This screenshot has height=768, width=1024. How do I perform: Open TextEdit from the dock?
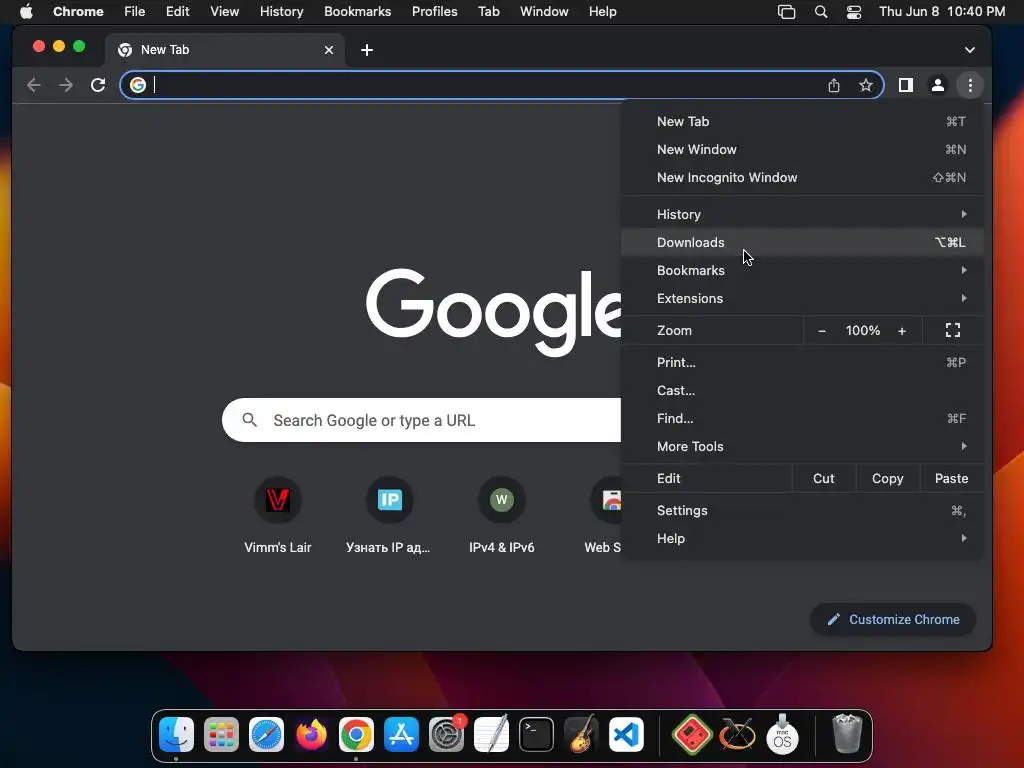(x=491, y=735)
